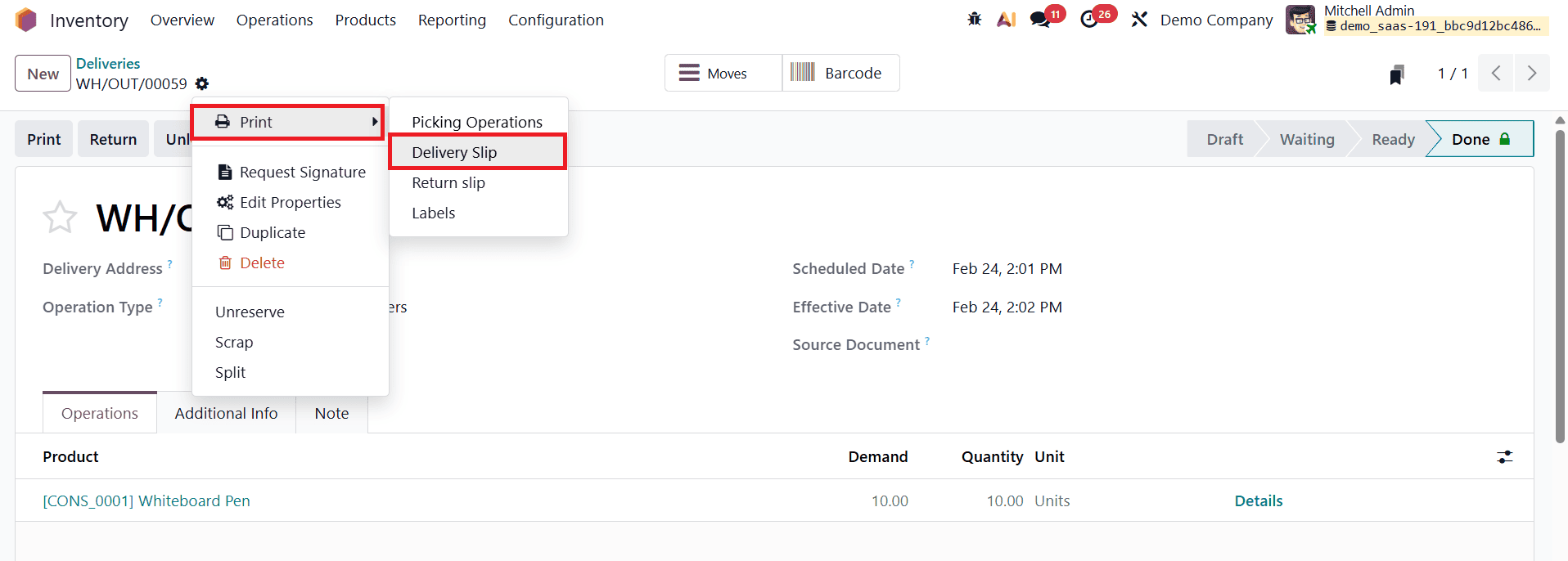1568x561 pixels.
Task: Click the gear icon beside WH/OUT/00059
Action: point(202,83)
